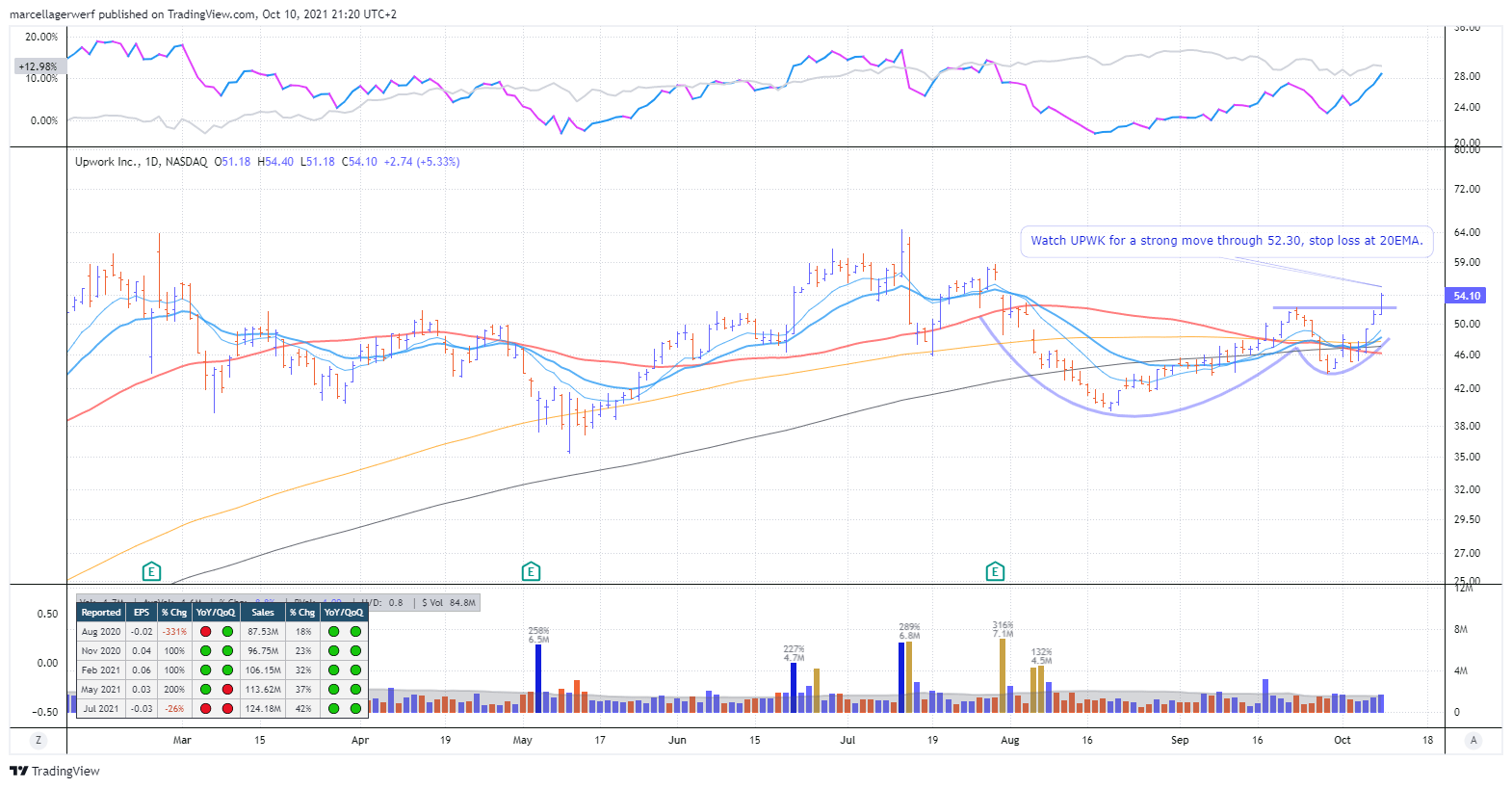
Task: Click the 72.00 price axis label
Action: (x=1467, y=189)
